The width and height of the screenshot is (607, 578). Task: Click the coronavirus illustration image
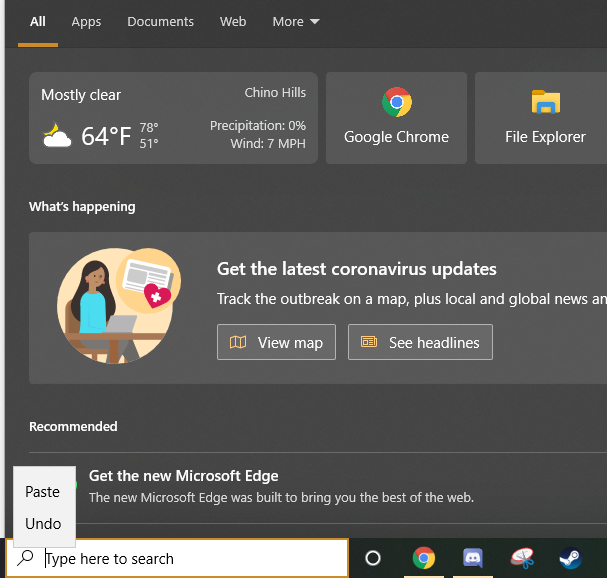coord(119,305)
